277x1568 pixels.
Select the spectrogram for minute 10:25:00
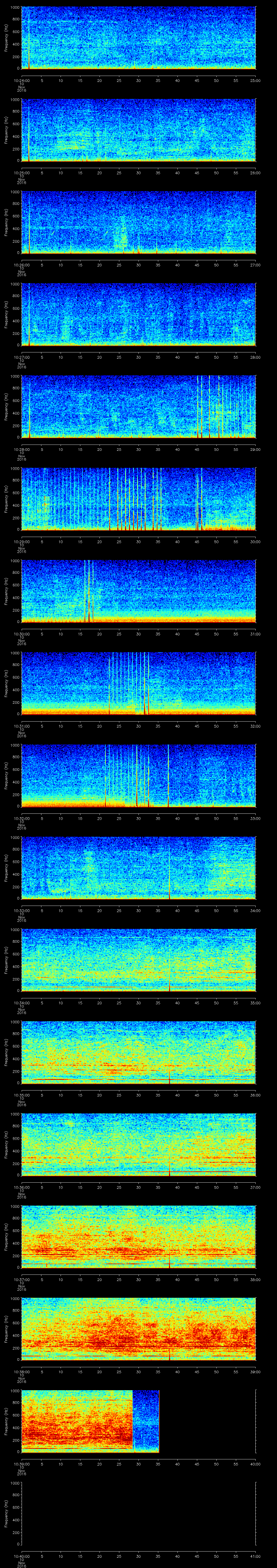[x=138, y=130]
